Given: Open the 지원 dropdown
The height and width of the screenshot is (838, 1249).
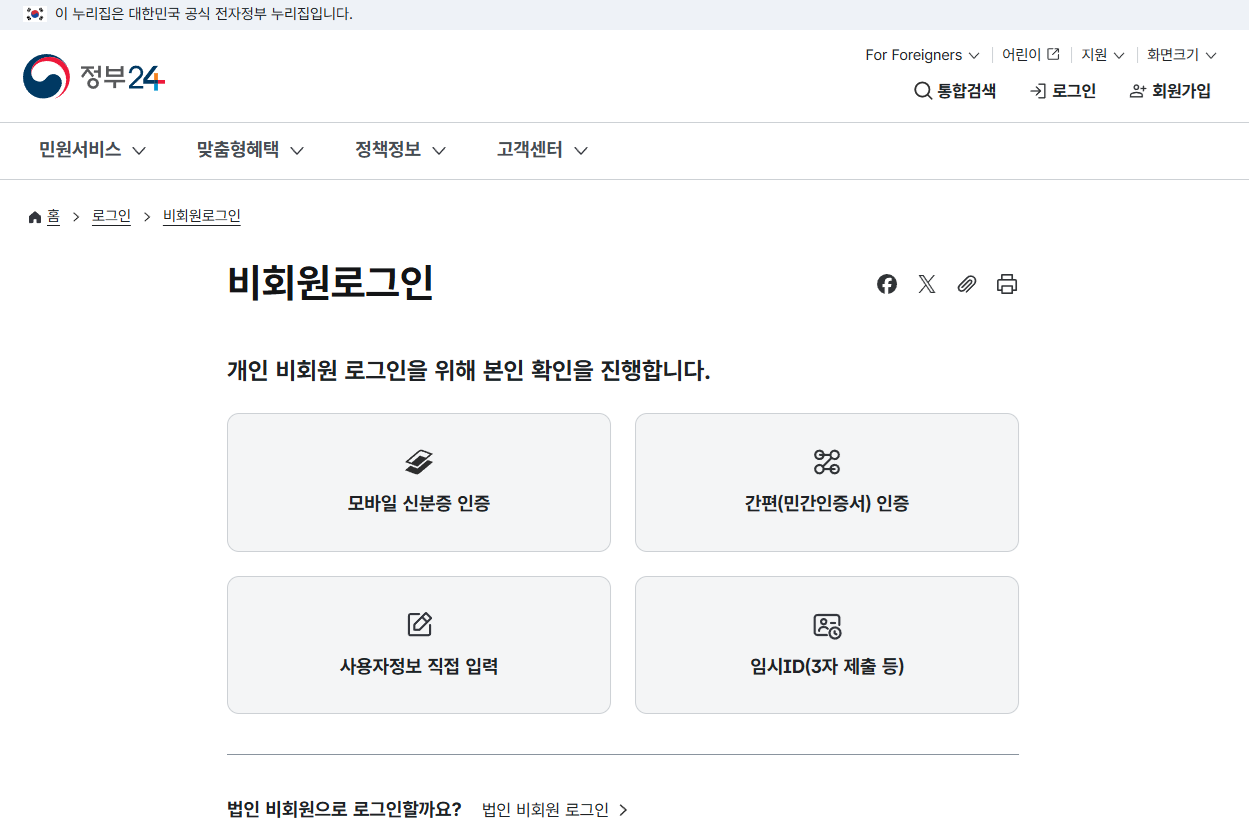Looking at the screenshot, I should 1101,55.
